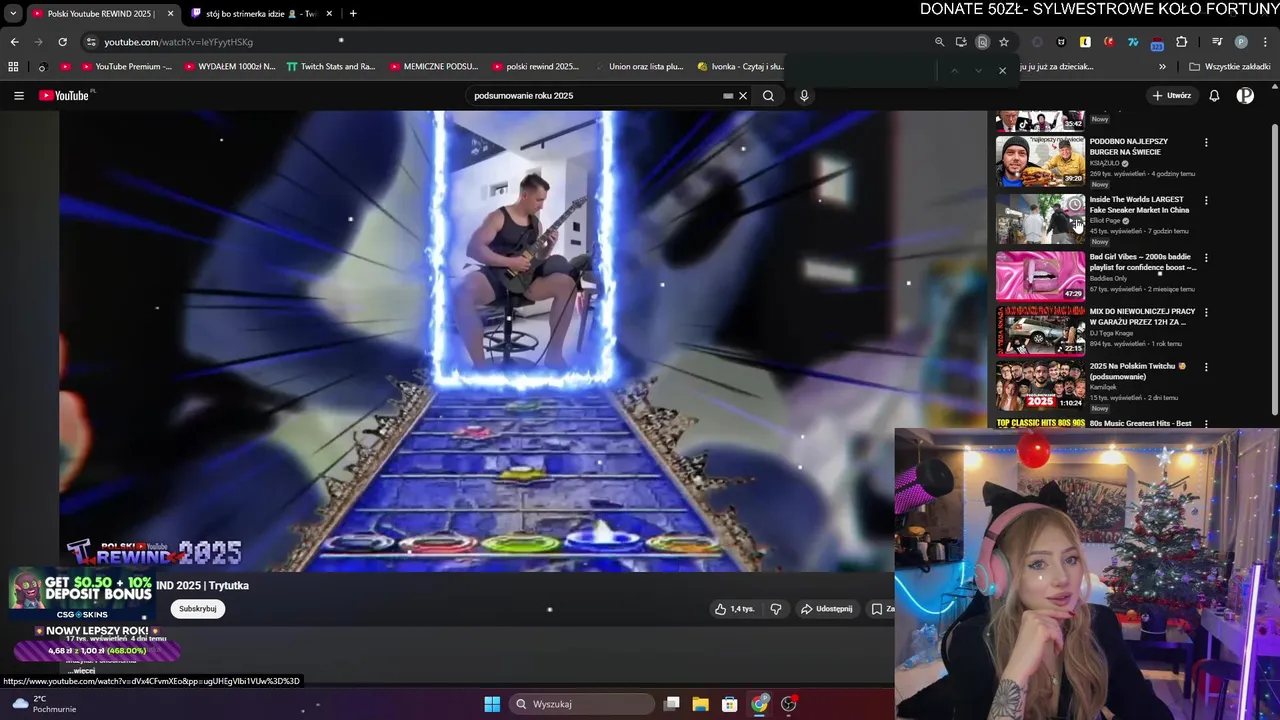Screen dimensions: 1280x720
Task: Open WYDAŁEM 1000zł bookmark
Action: coord(230,67)
